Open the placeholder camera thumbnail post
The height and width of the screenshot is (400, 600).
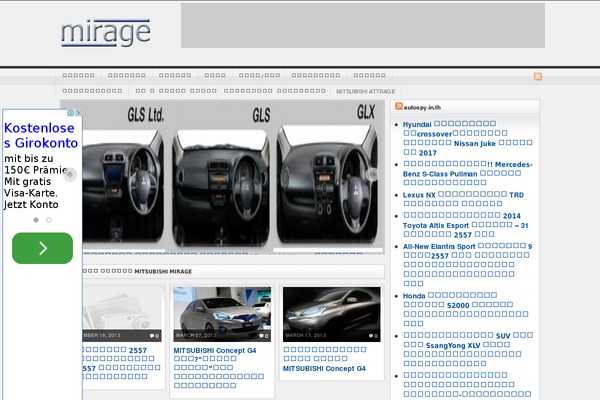pos(122,314)
